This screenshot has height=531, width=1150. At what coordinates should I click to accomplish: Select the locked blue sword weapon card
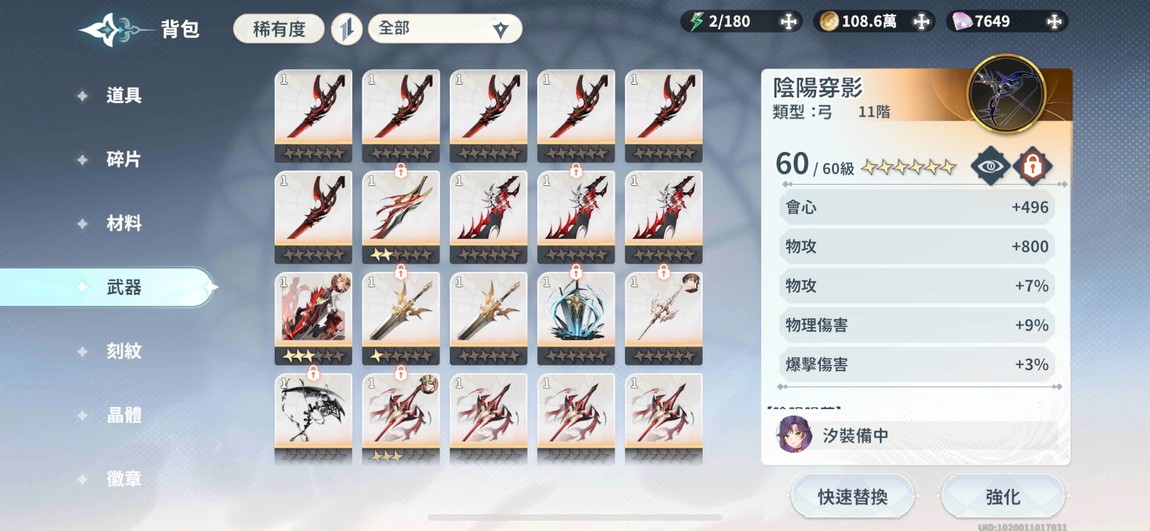[576, 318]
